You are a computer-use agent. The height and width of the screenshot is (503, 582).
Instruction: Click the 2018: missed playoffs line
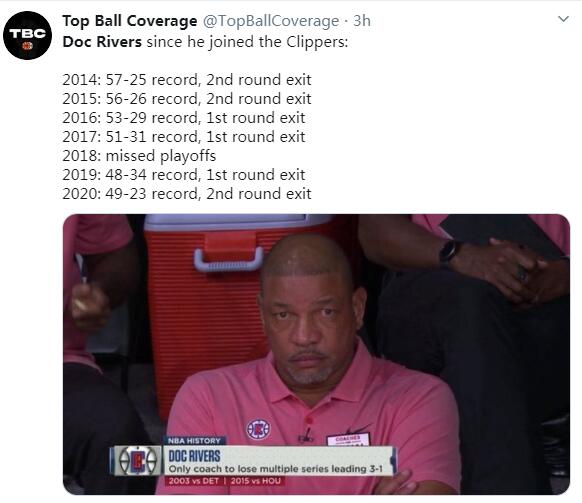click(x=139, y=156)
